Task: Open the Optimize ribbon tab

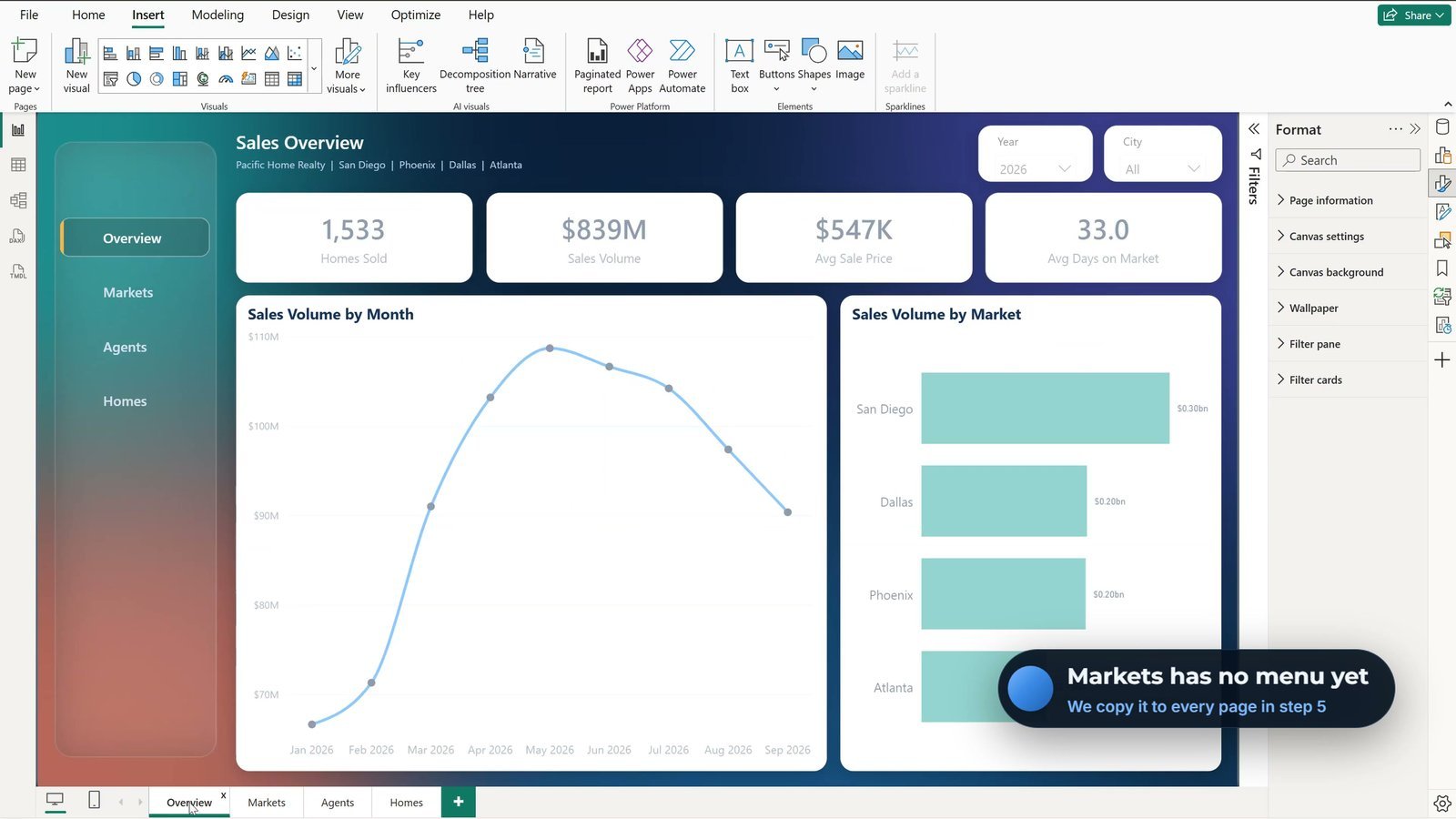Action: click(415, 15)
